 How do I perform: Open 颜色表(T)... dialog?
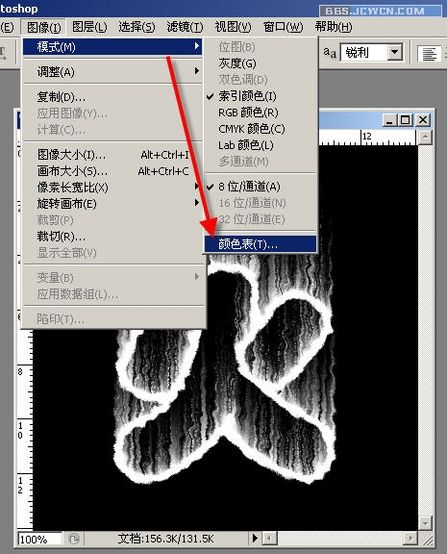(x=260, y=244)
